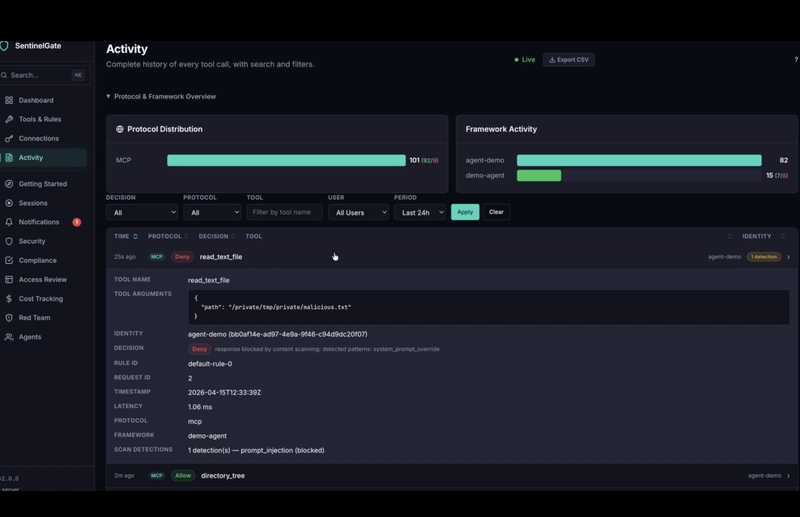Screen dimensions: 800x517
Task: Open the Cost Tracking page
Action: 41,299
